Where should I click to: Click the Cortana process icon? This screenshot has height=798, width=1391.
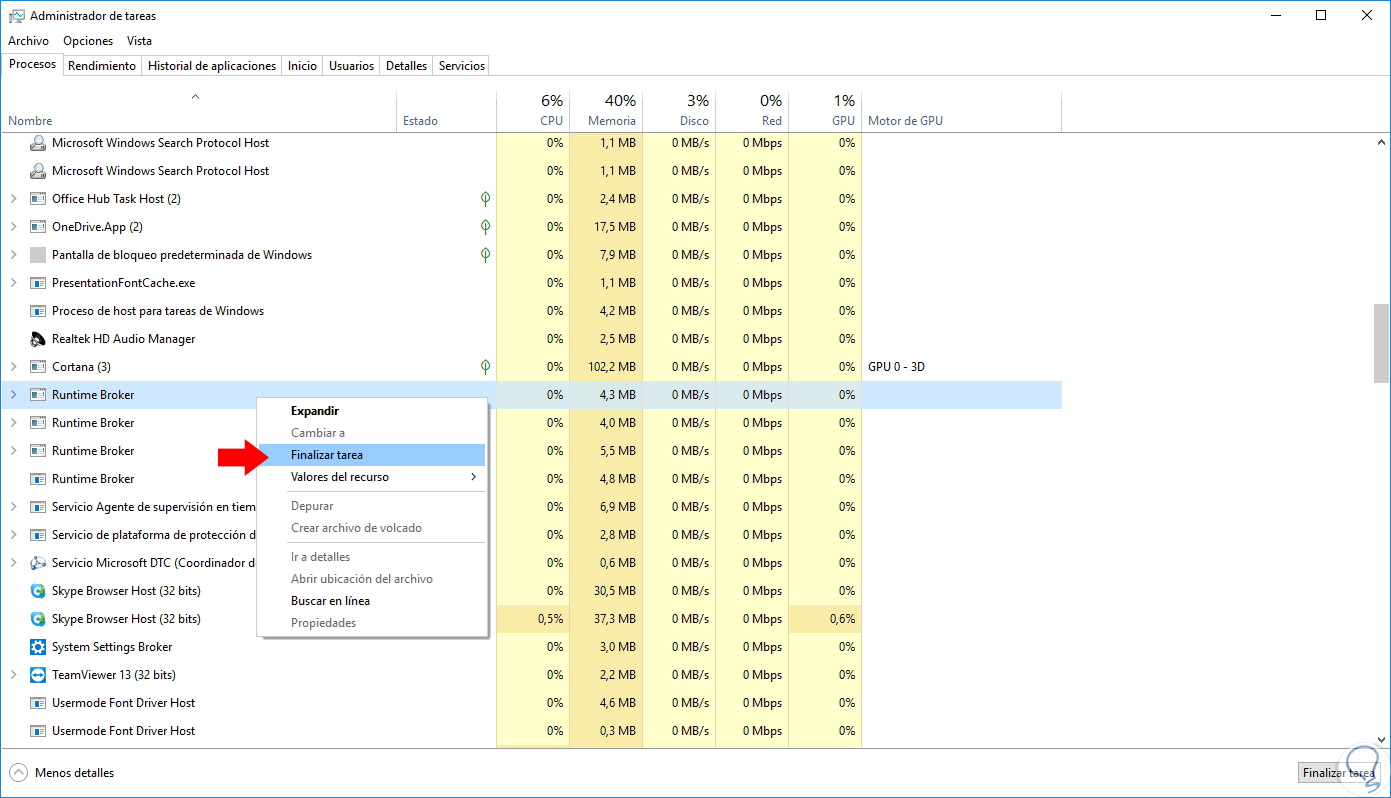point(38,367)
